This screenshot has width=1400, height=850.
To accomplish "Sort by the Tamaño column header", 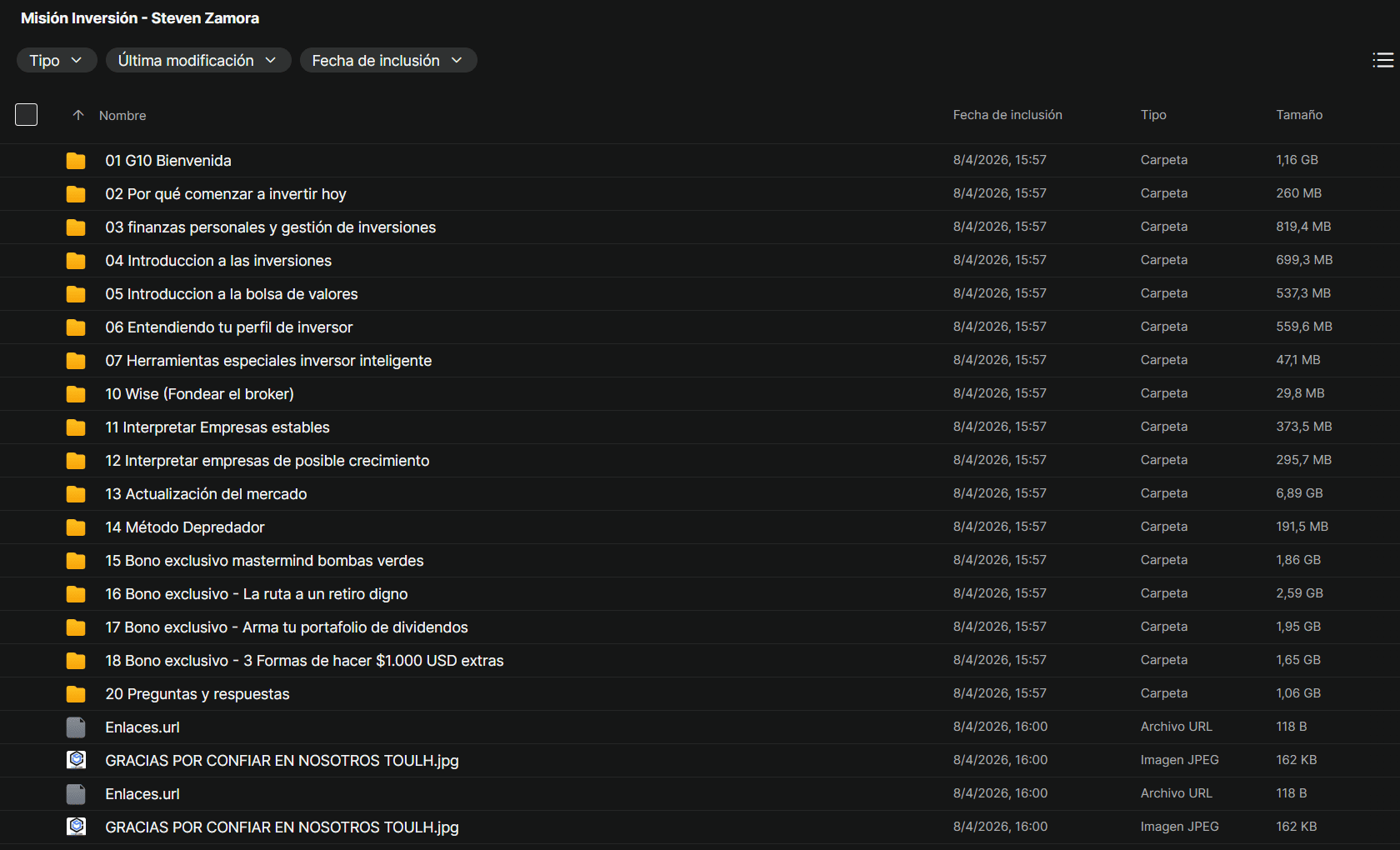I will [1298, 115].
